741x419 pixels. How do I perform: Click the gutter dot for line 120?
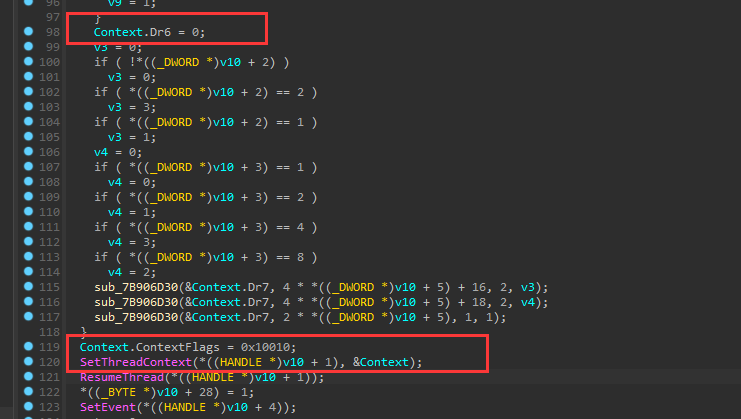click(27, 361)
